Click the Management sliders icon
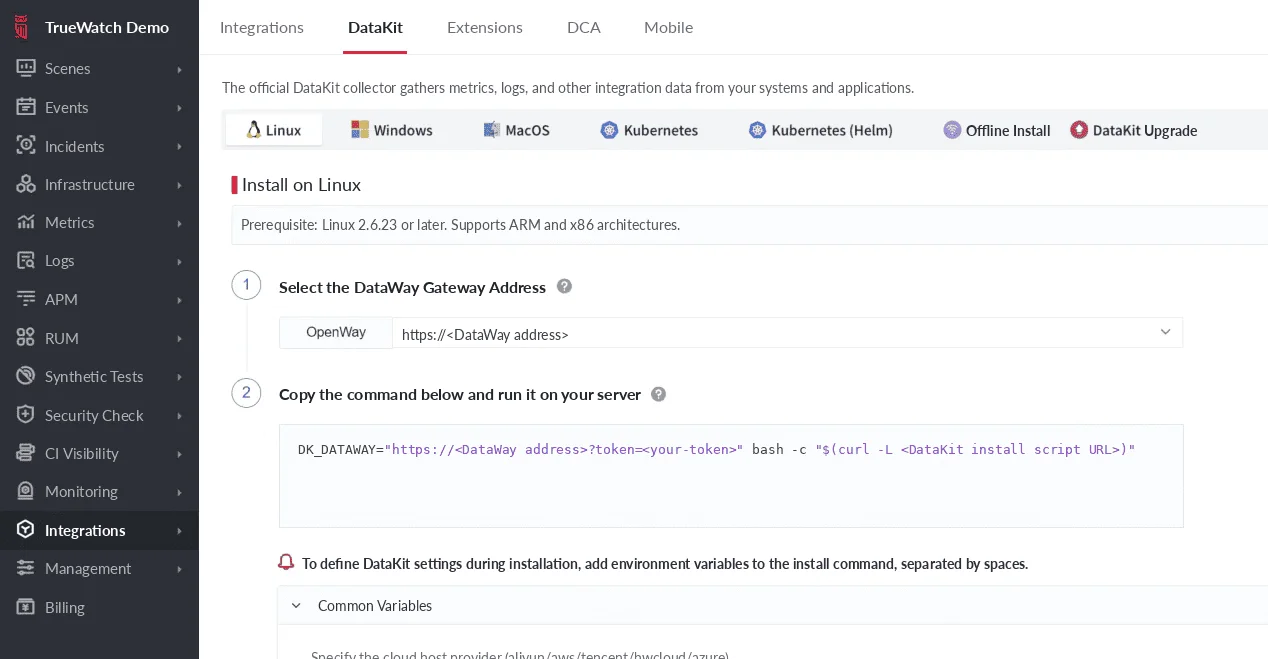The width and height of the screenshot is (1268, 659). pos(26,568)
